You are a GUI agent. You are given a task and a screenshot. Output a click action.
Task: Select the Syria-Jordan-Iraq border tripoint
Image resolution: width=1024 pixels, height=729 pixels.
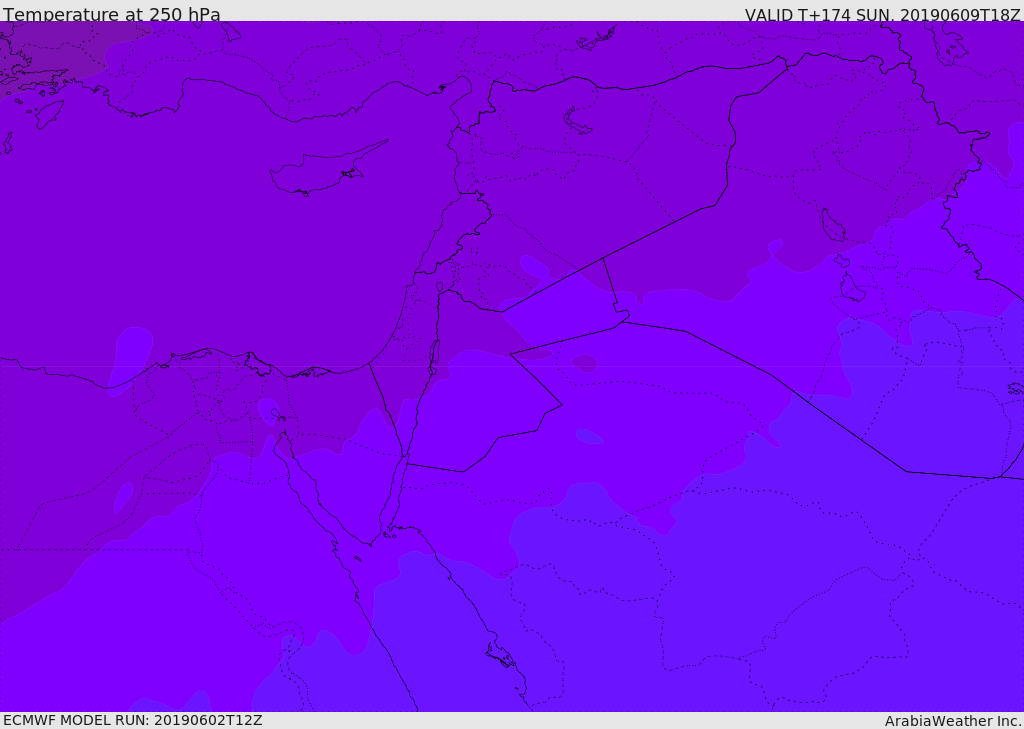[603, 258]
